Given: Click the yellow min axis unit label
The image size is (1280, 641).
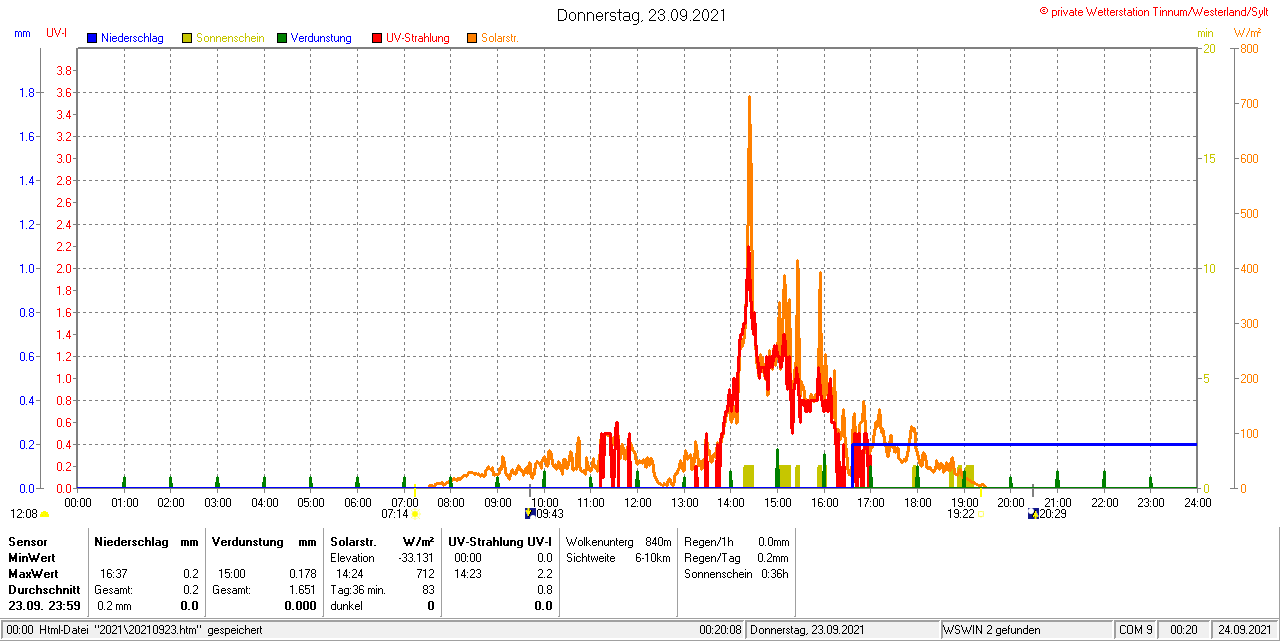Looking at the screenshot, I should tap(1205, 33).
